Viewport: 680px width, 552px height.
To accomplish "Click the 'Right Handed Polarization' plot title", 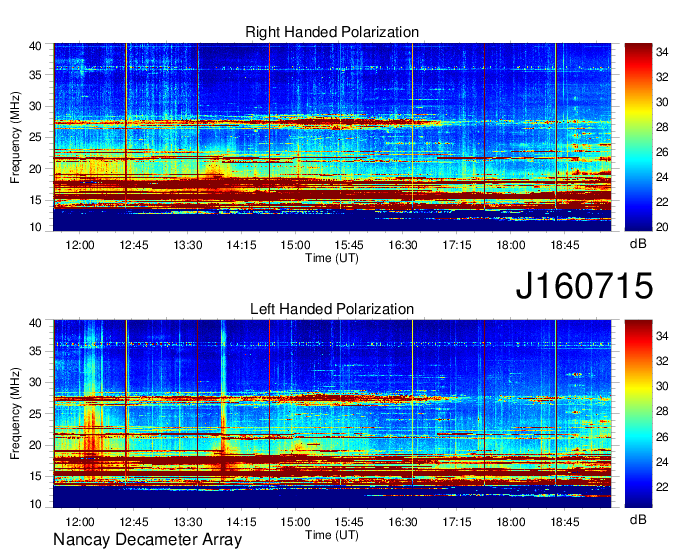I will click(x=332, y=32).
